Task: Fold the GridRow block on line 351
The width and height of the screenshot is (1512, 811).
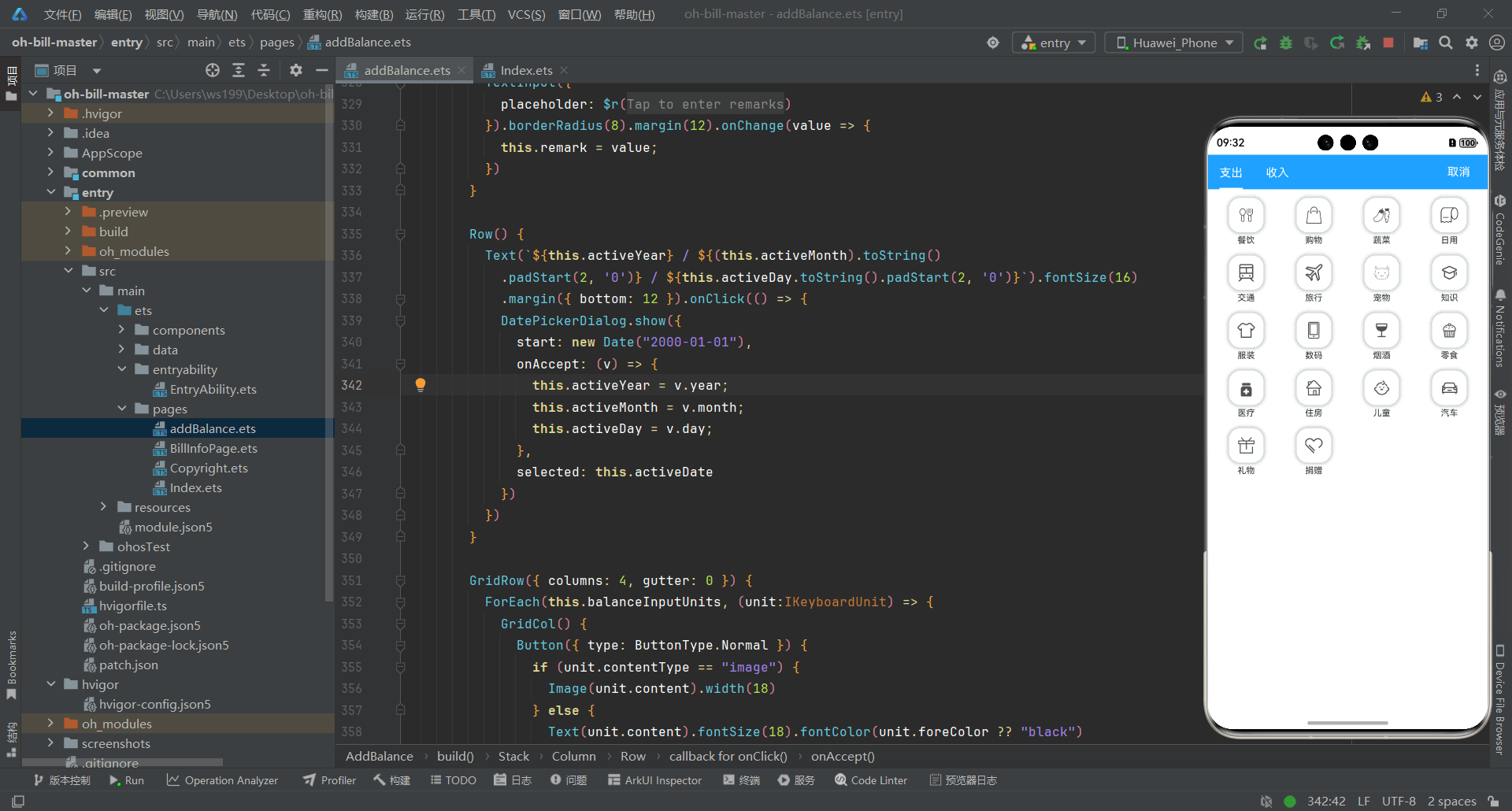Action: pyautogui.click(x=400, y=580)
